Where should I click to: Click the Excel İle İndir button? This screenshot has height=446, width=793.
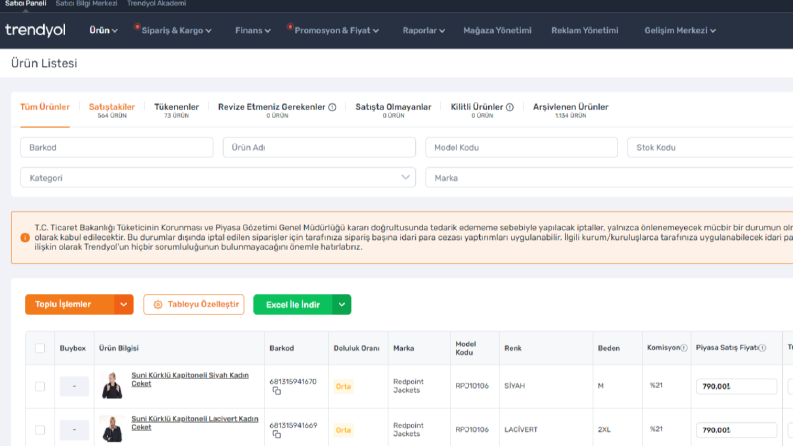[x=293, y=304]
